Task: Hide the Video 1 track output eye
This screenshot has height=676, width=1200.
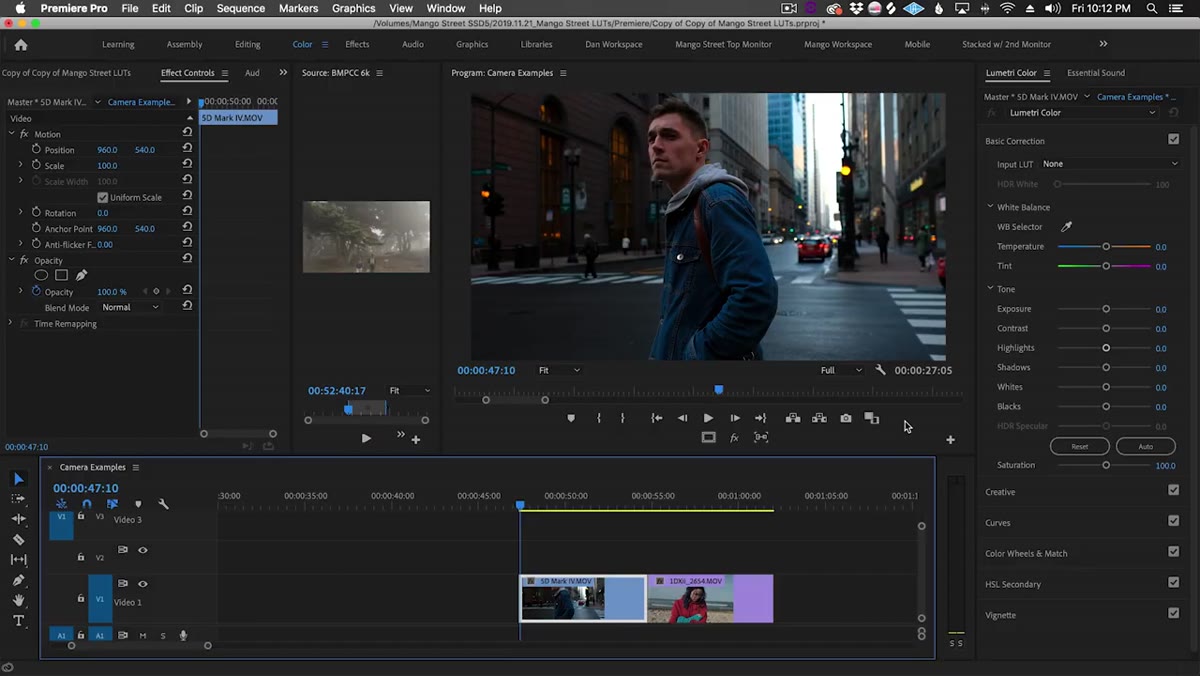Action: click(x=143, y=583)
